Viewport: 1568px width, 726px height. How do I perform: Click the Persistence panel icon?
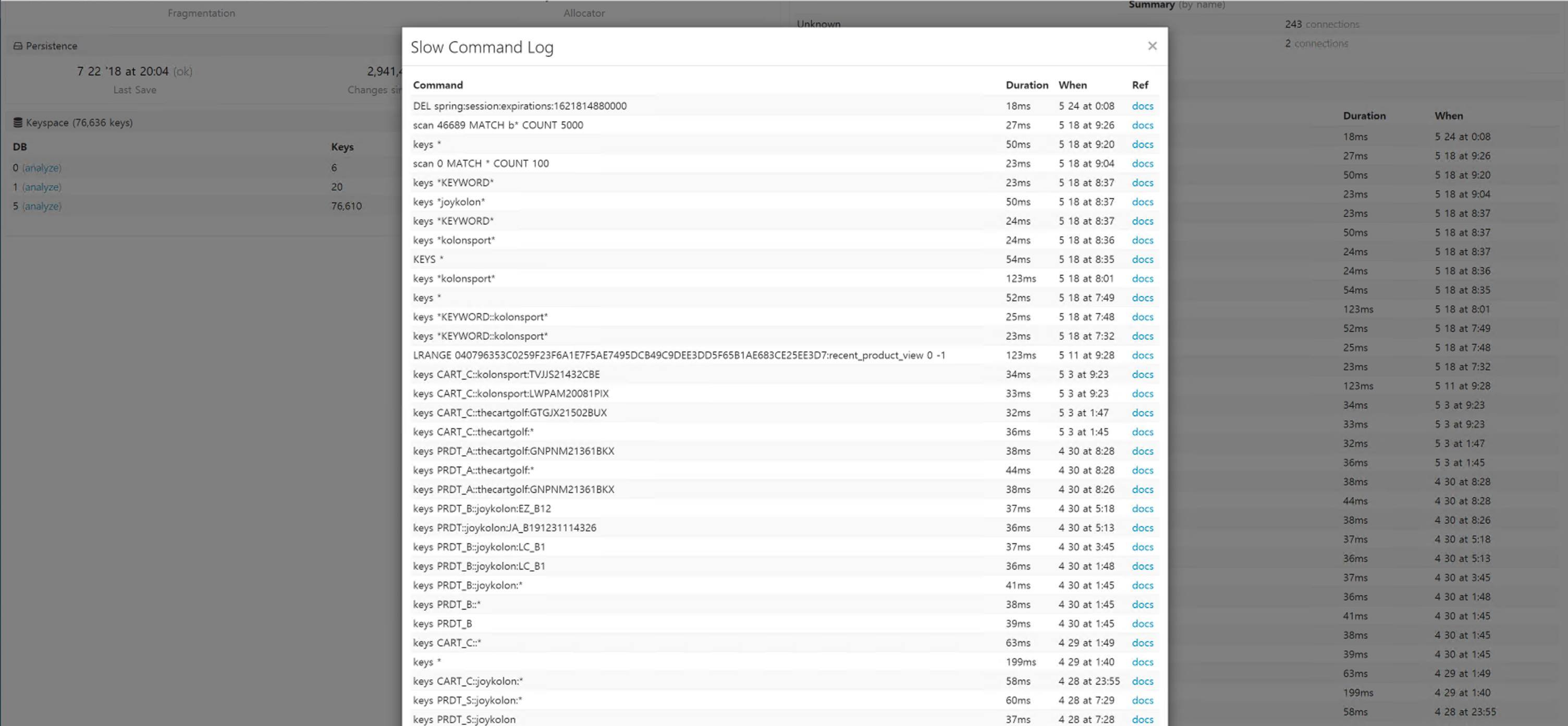[x=18, y=46]
